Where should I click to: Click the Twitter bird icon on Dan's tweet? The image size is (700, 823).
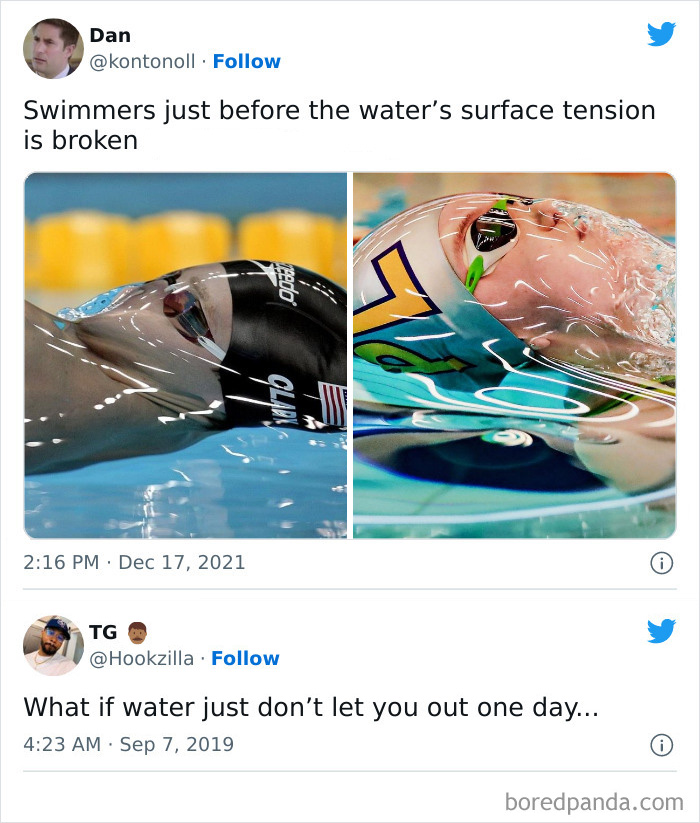[661, 32]
